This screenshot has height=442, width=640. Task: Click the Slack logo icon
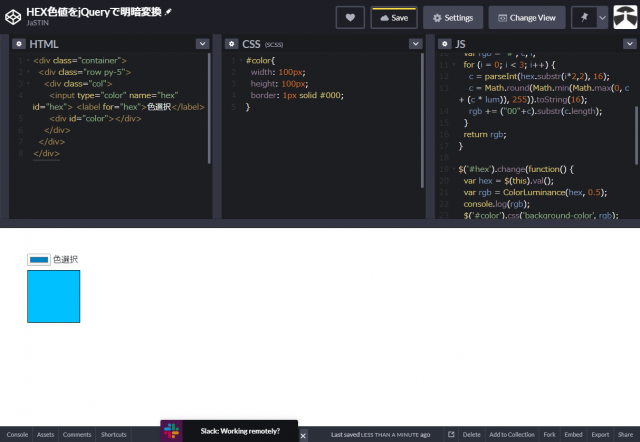point(171,431)
